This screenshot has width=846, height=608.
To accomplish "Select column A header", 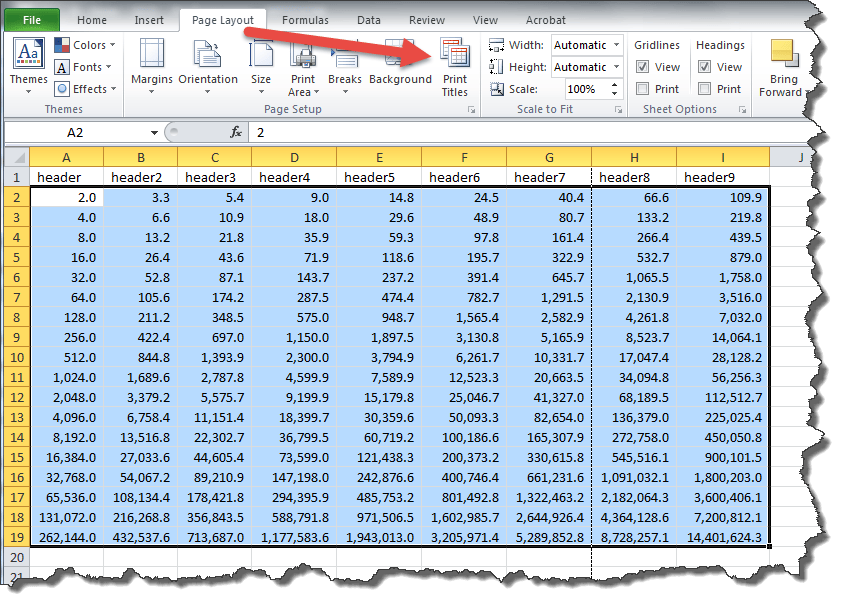I will point(66,158).
